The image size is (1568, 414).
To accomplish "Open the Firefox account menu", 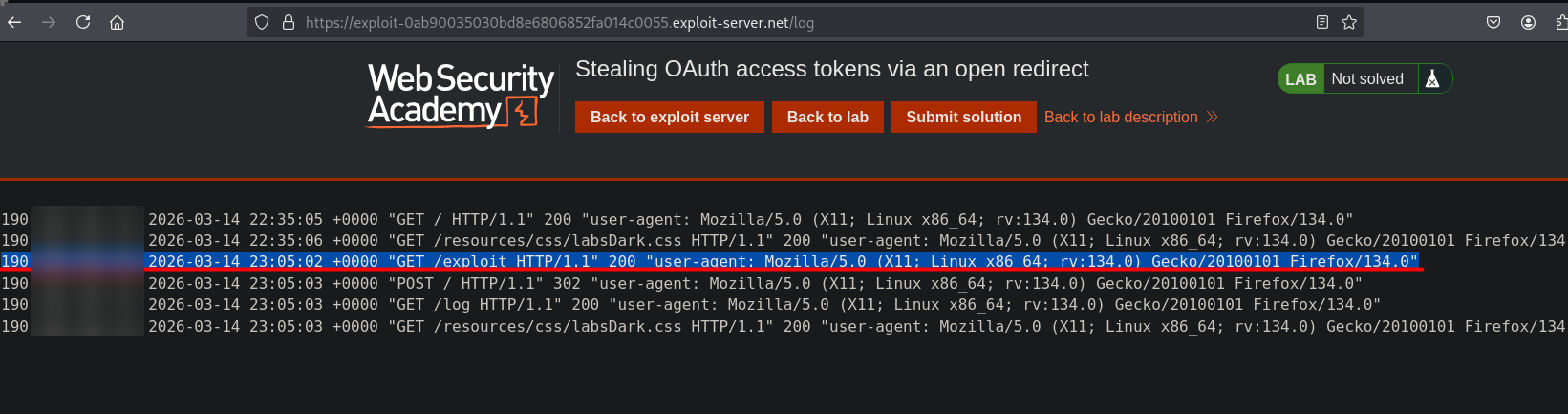I will click(1528, 22).
